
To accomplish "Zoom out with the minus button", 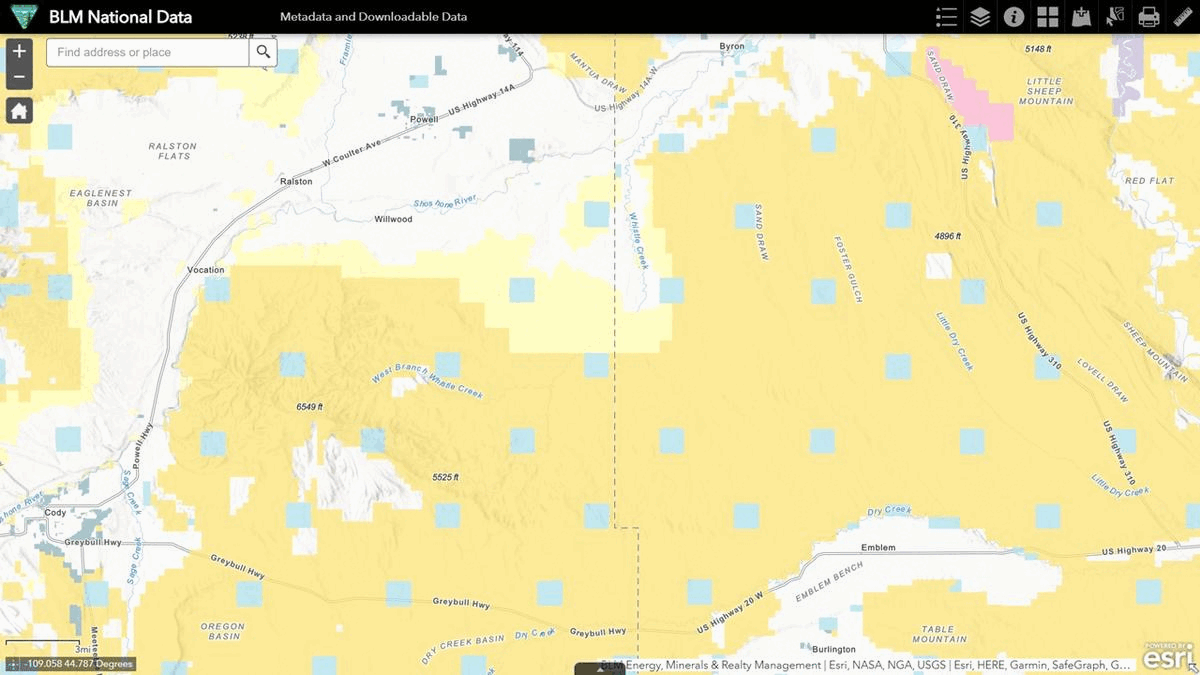I will click(x=19, y=77).
